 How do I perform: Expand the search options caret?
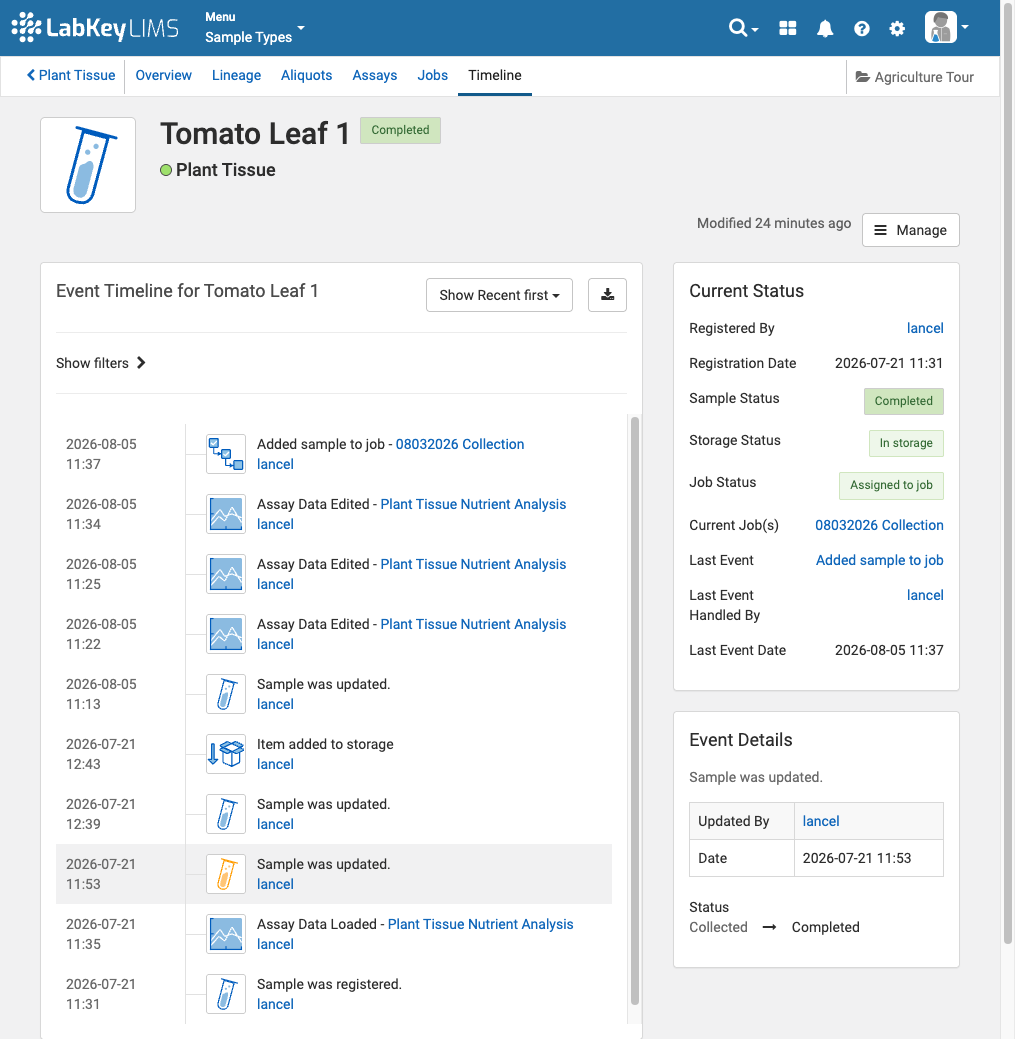coord(755,29)
